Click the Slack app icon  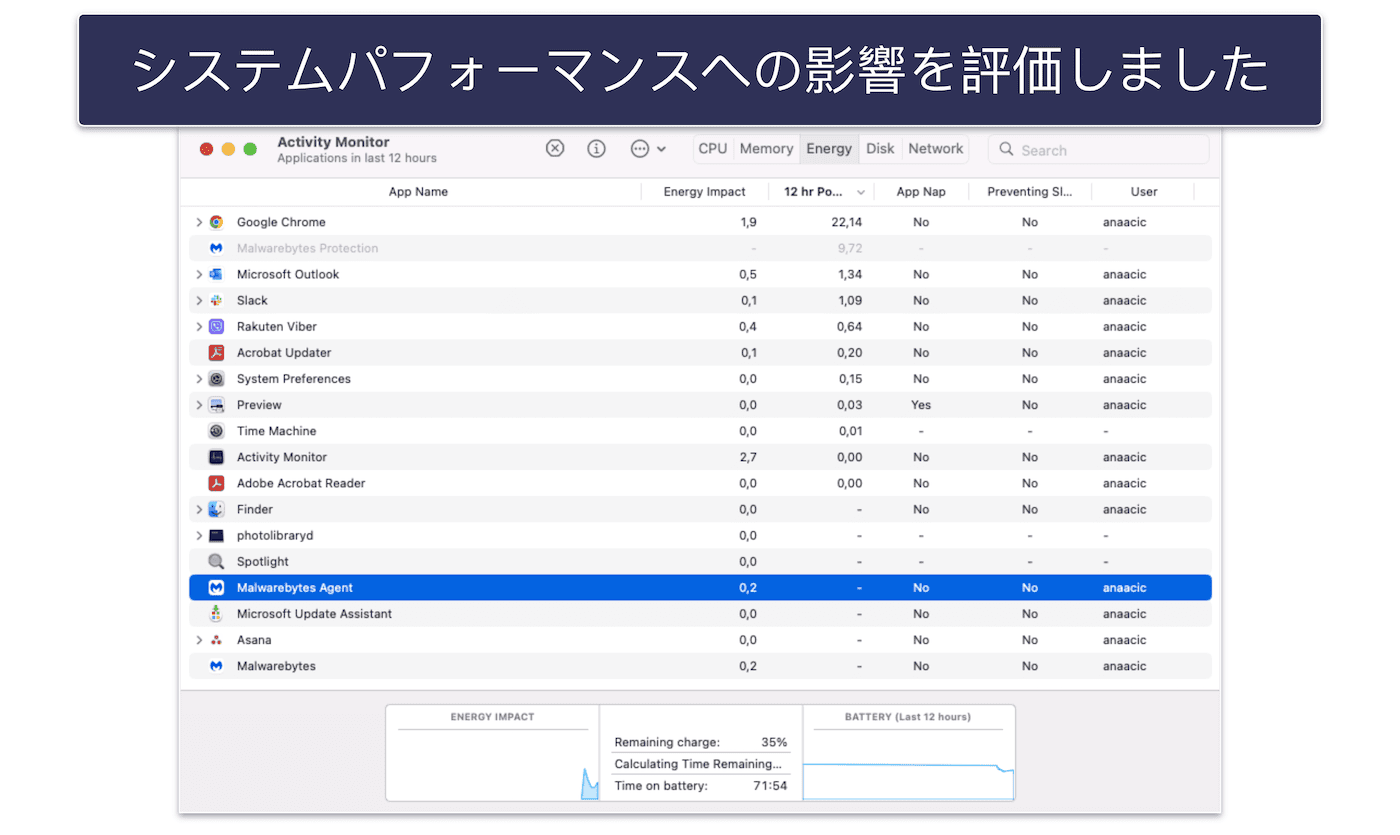(216, 300)
